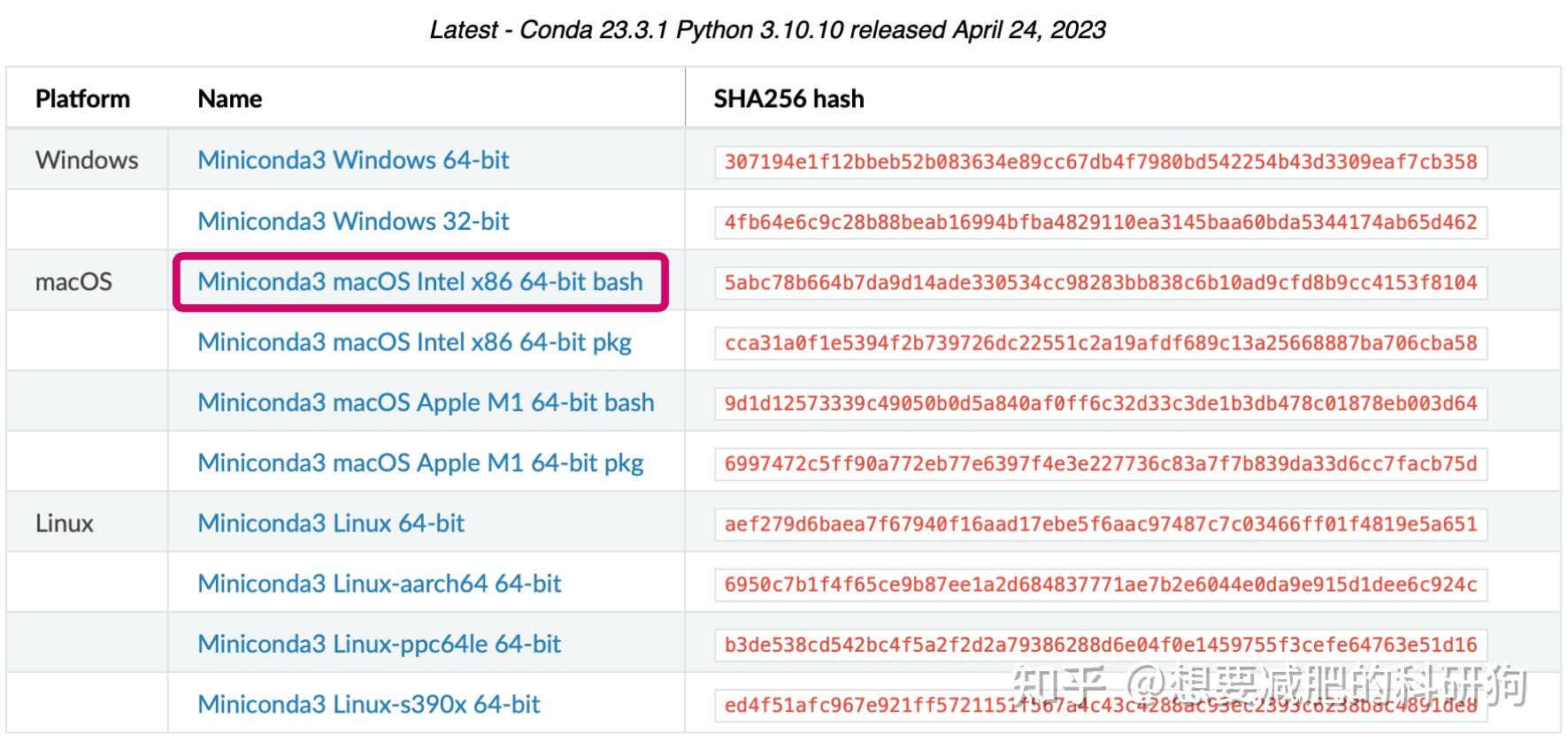Click the Windows 64-bit SHA256 hash
The image size is (1568, 749).
pos(1100,162)
